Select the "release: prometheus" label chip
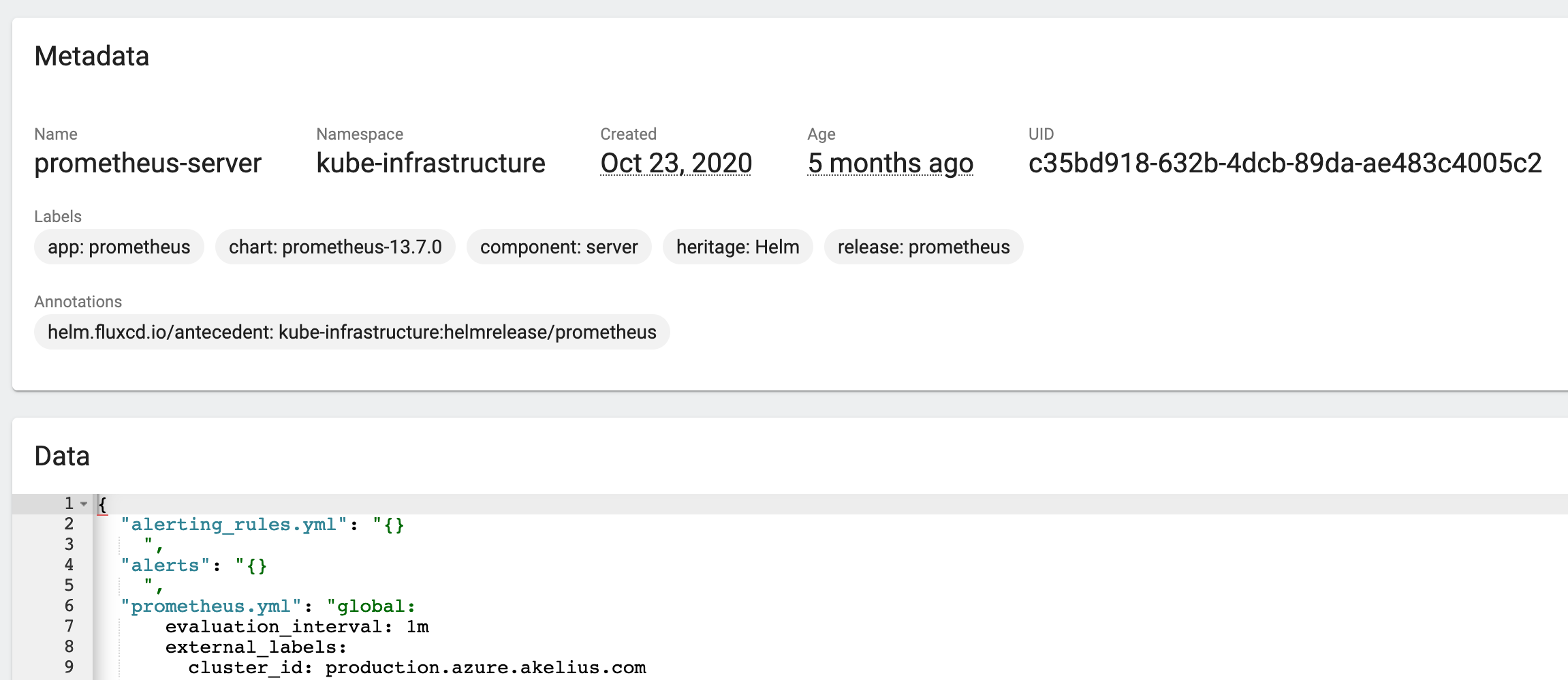This screenshot has height=680, width=1568. click(x=924, y=247)
